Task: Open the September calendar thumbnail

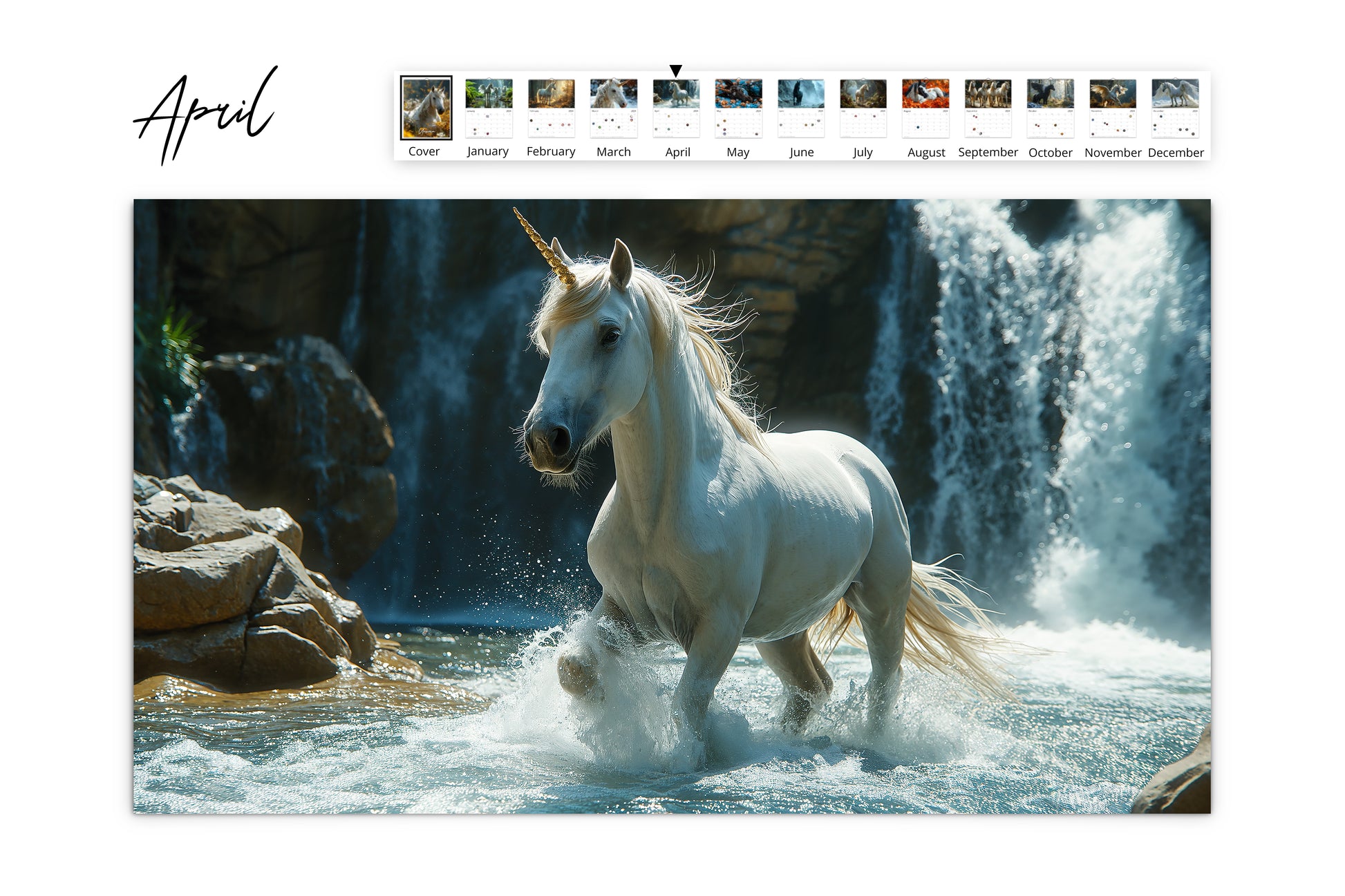Action: pyautogui.click(x=988, y=108)
